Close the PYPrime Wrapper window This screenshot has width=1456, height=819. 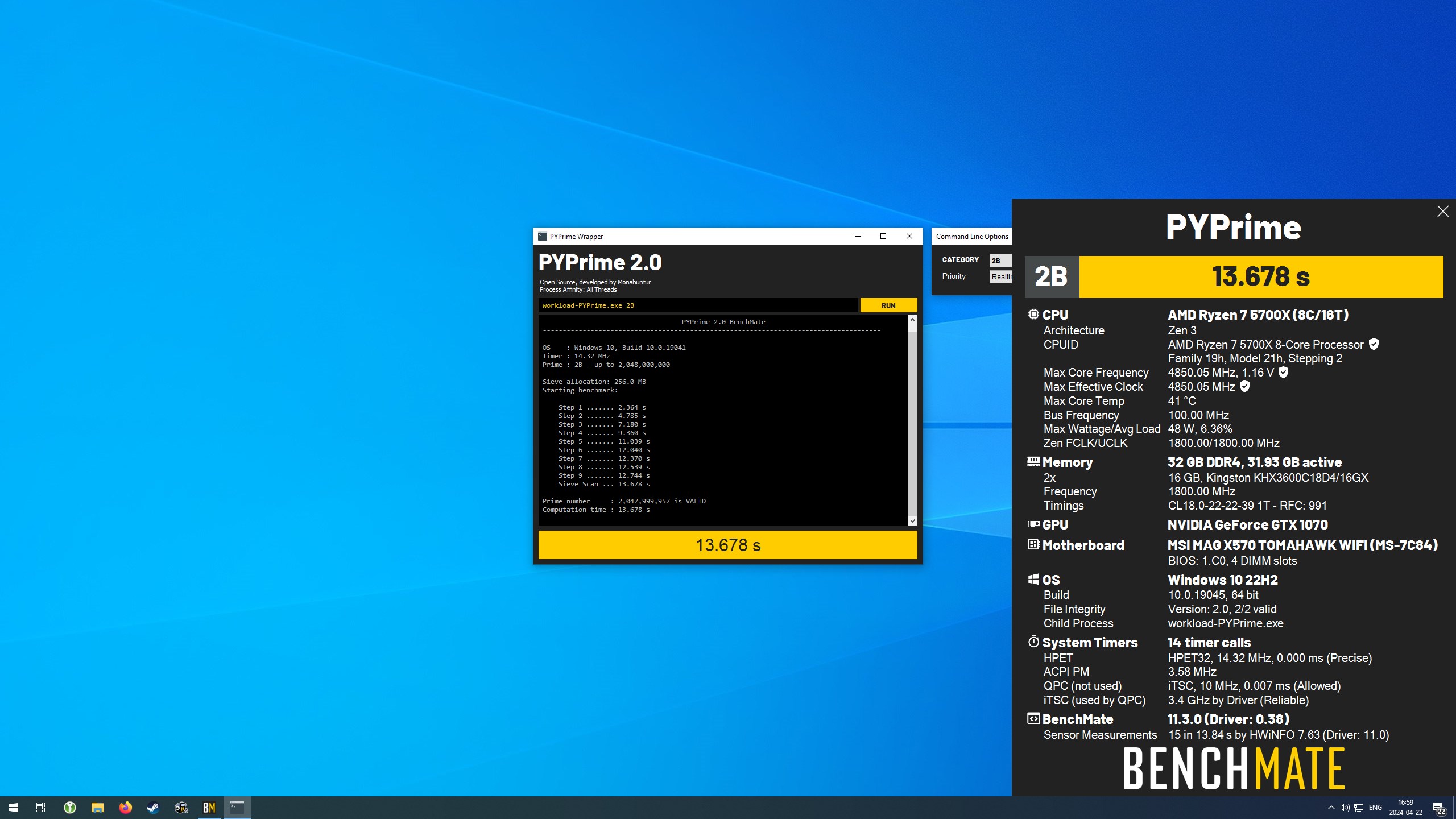coord(909,237)
